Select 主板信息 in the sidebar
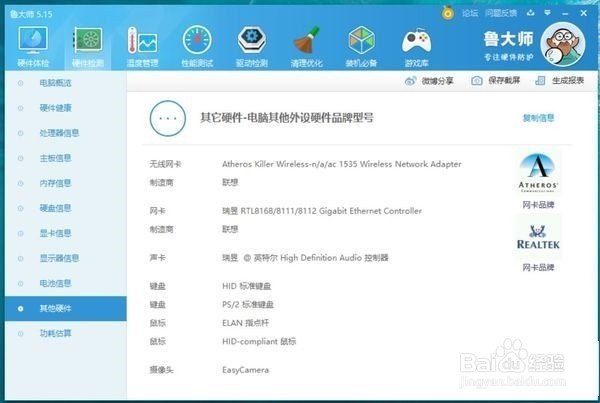The width and height of the screenshot is (600, 403). click(x=66, y=158)
